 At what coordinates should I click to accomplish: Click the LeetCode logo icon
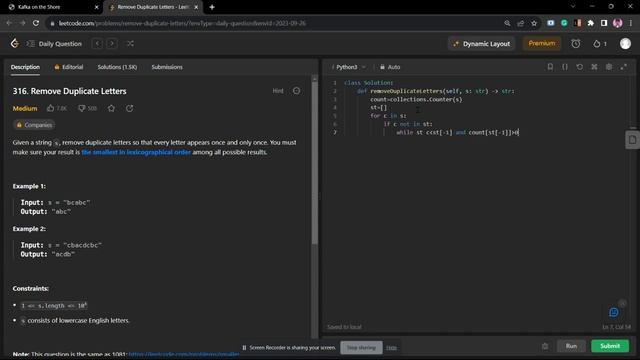pos(15,43)
